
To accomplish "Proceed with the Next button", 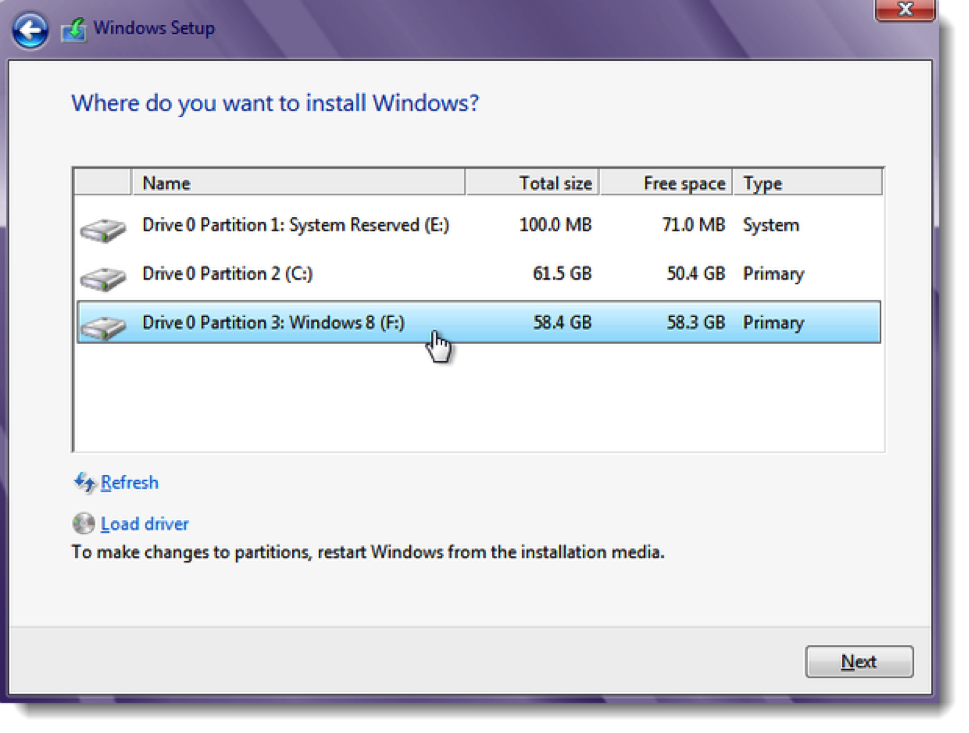I will pyautogui.click(x=859, y=662).
